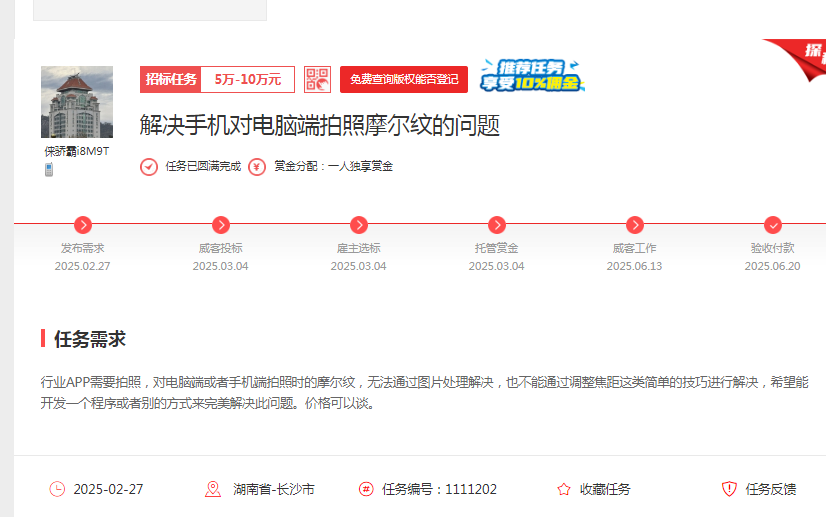Click the shield 任务反馈 icon

[x=729, y=489]
